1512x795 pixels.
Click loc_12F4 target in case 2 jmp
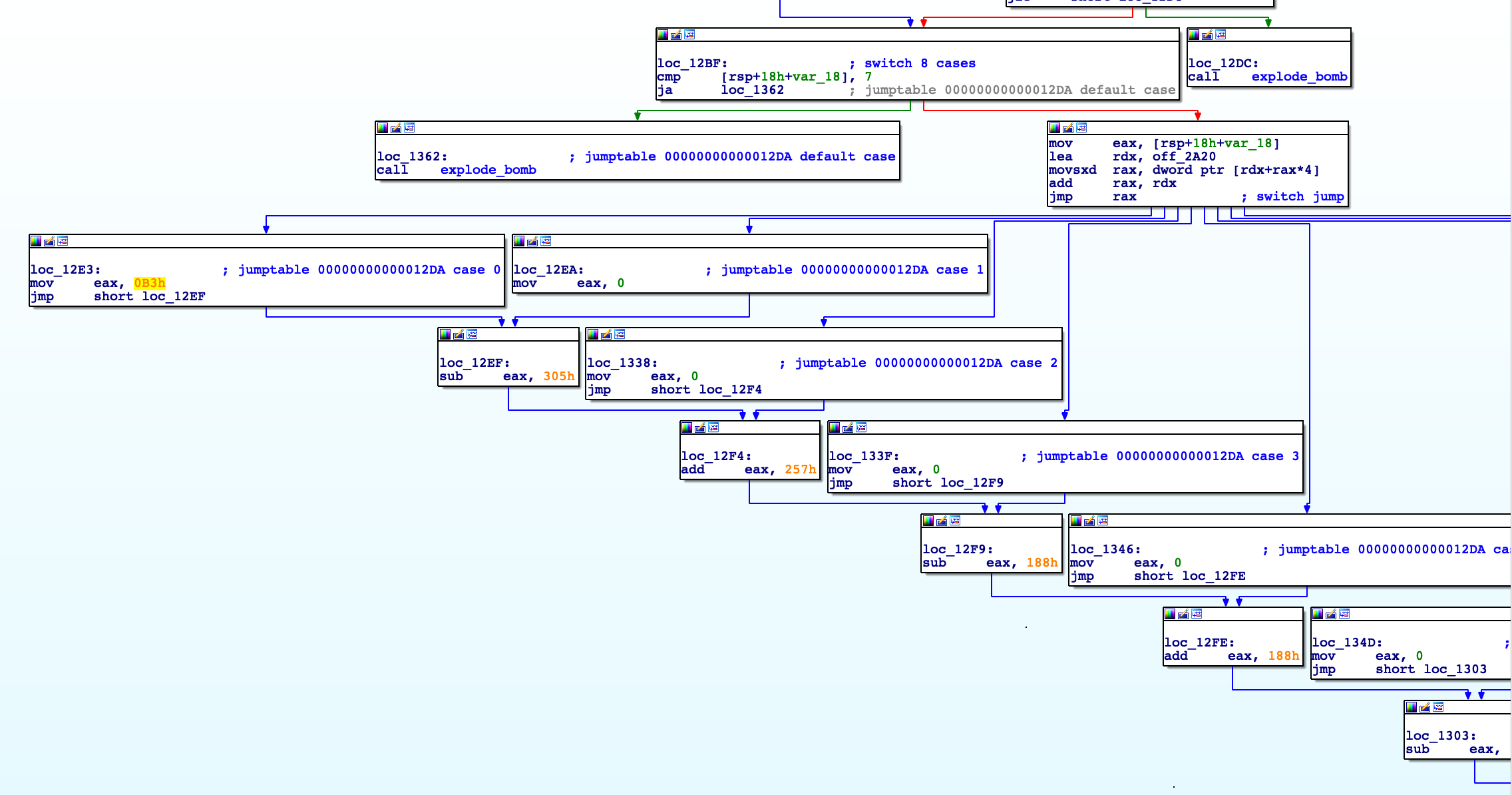[x=730, y=390]
